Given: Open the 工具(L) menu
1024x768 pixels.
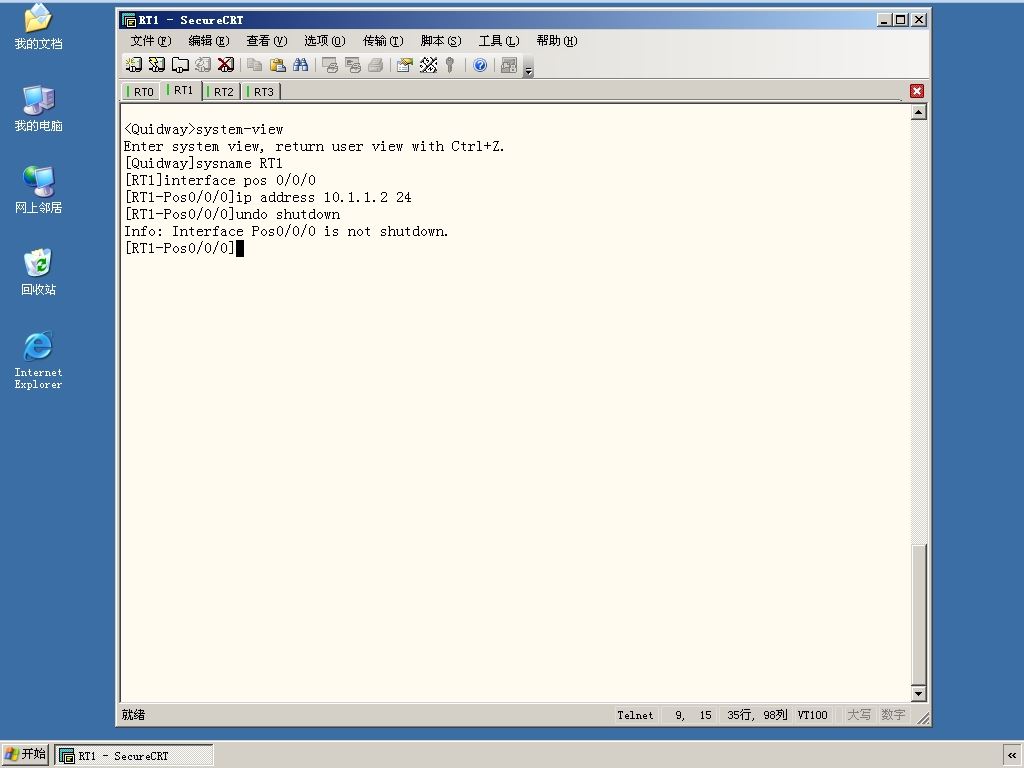Looking at the screenshot, I should (499, 40).
